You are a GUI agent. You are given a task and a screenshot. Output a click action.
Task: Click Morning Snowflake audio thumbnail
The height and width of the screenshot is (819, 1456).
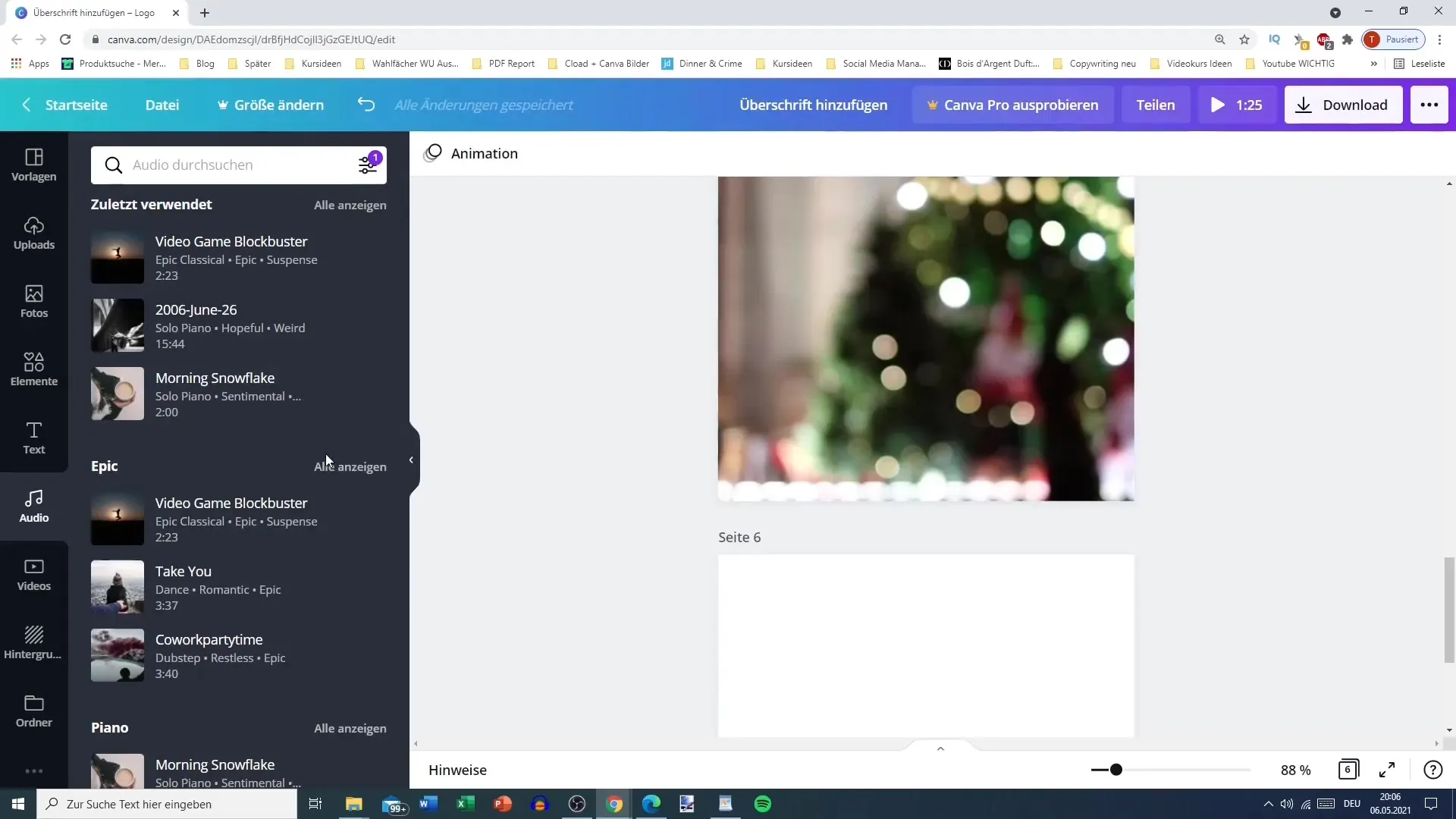coord(117,393)
